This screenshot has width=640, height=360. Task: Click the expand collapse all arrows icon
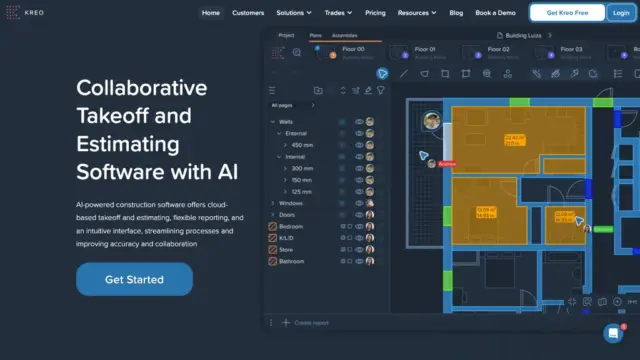[343, 91]
